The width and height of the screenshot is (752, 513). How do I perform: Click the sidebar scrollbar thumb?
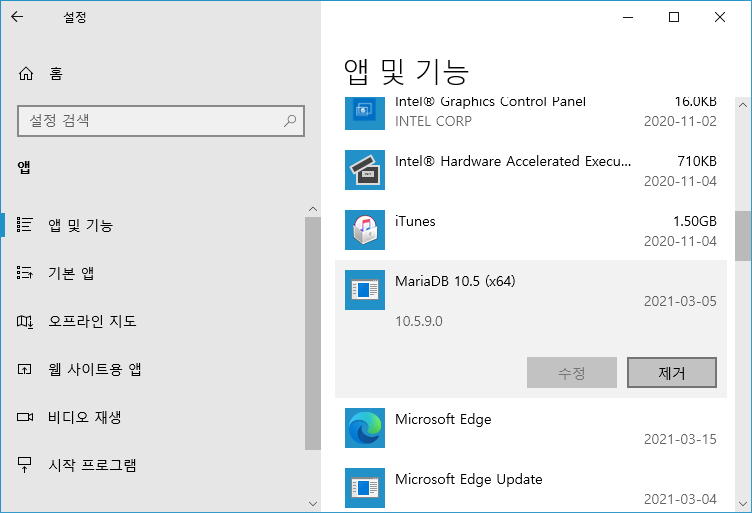[313, 333]
